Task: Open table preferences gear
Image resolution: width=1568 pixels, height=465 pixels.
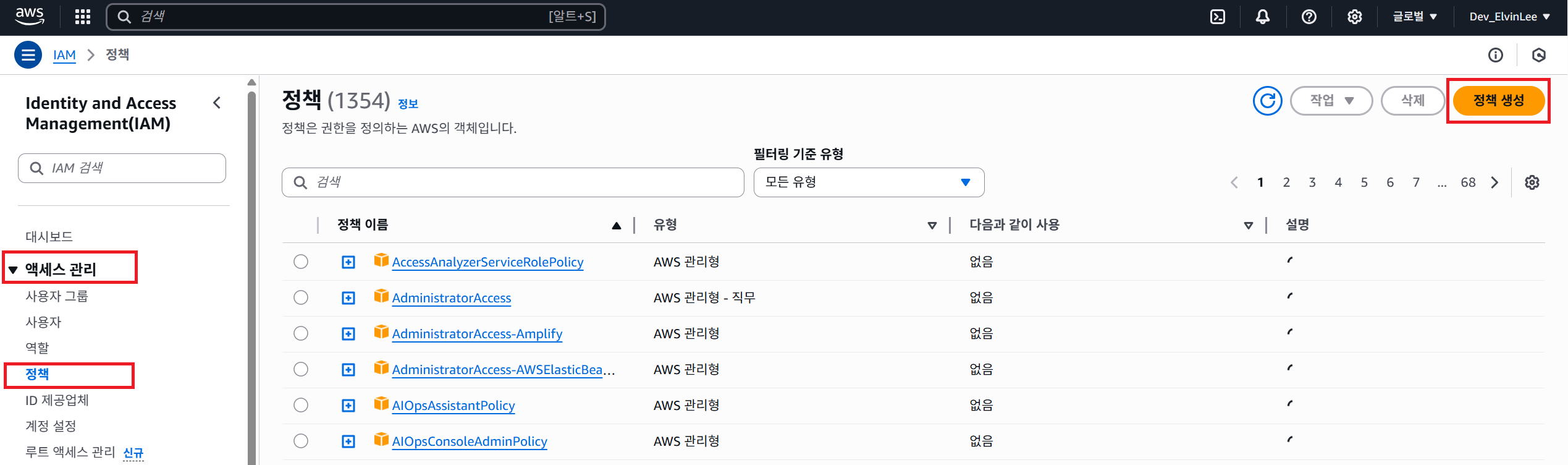Action: coord(1532,182)
